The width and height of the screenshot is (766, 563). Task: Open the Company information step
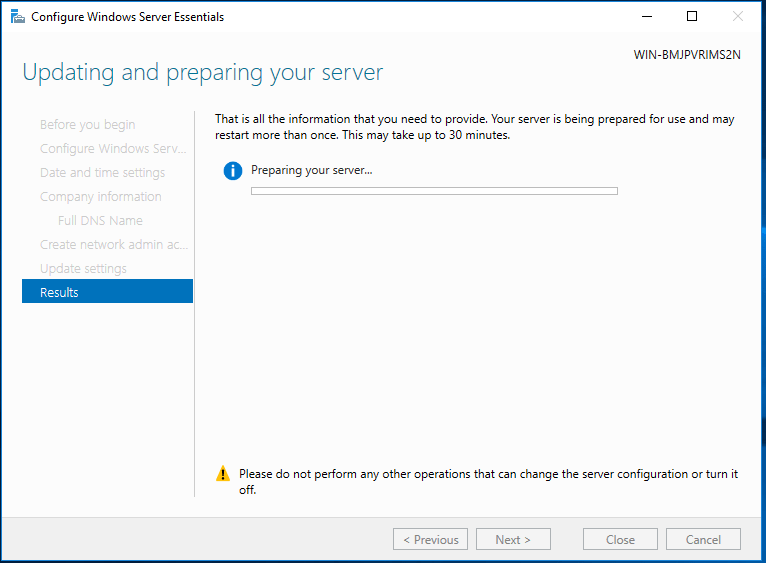pos(101,196)
